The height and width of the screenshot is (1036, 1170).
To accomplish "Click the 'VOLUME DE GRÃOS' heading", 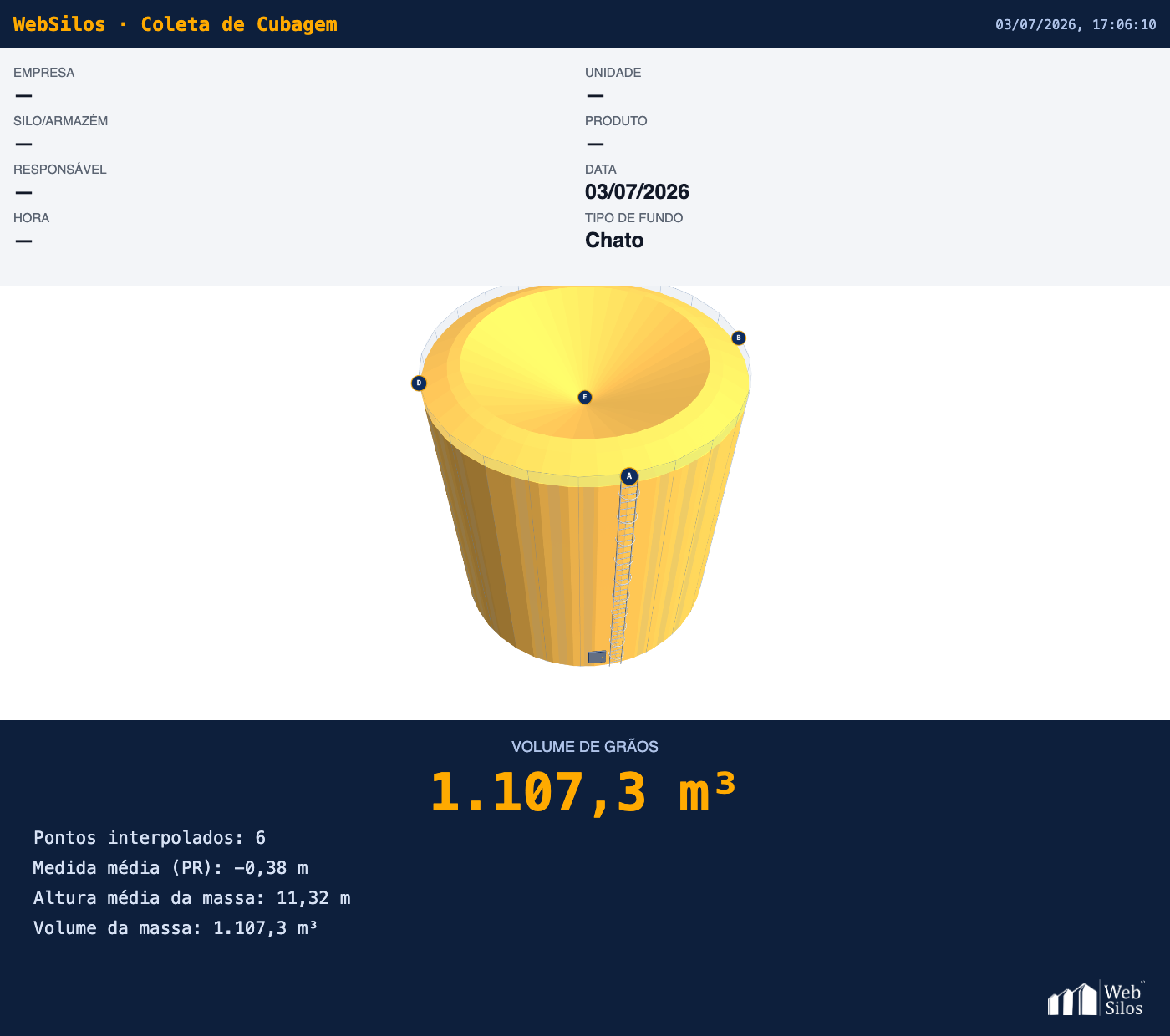I will [585, 747].
